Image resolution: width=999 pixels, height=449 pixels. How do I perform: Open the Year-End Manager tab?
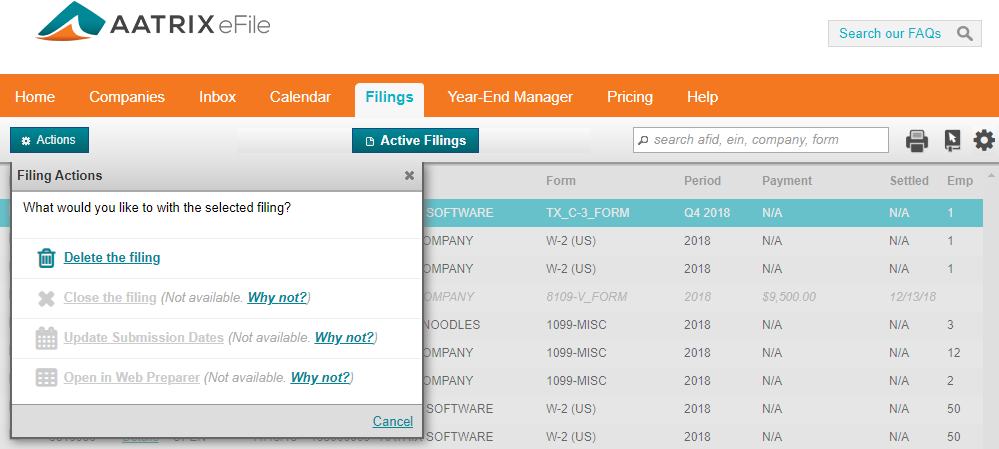510,97
